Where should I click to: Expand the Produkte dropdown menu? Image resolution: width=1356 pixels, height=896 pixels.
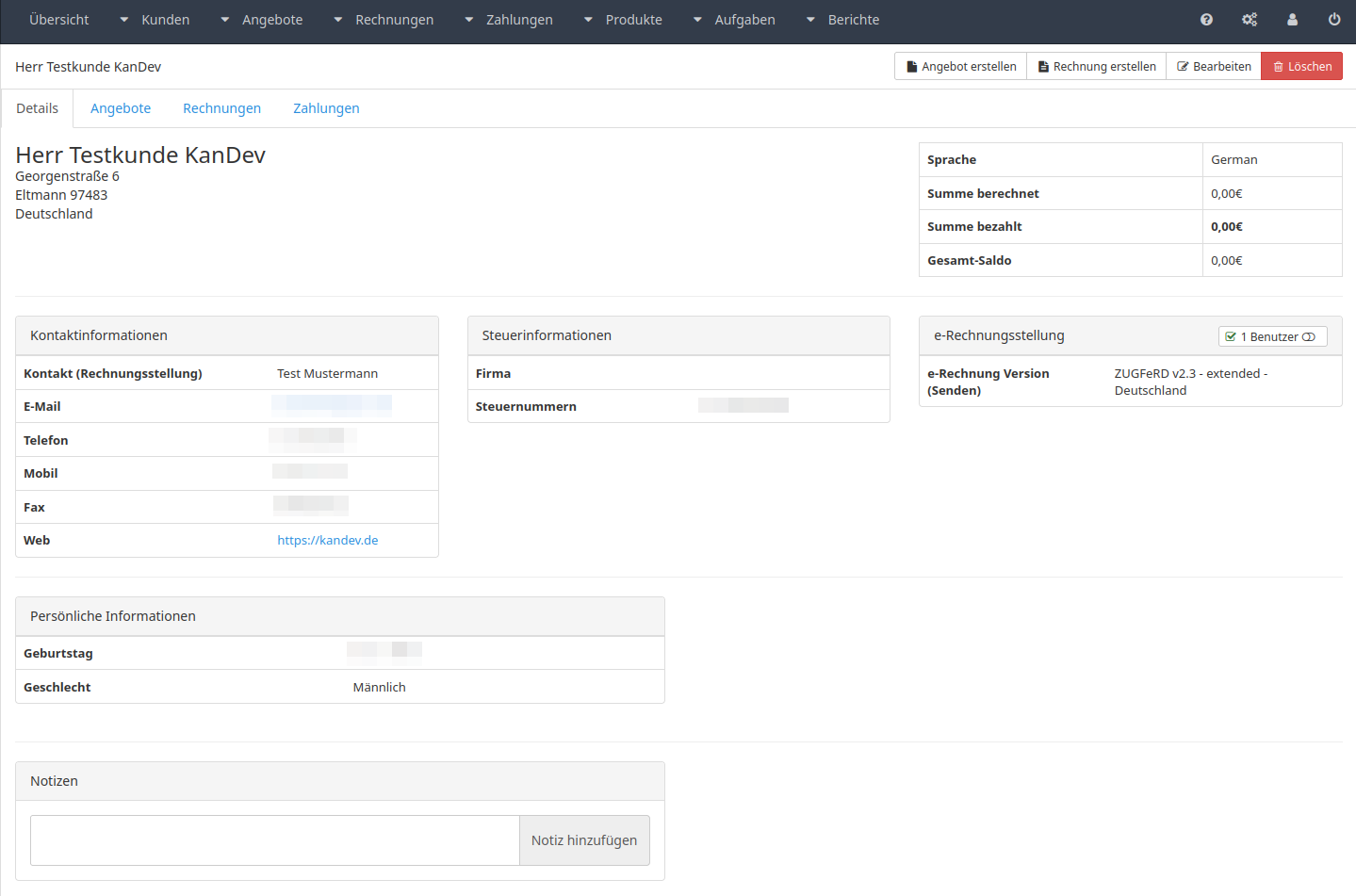click(x=623, y=20)
